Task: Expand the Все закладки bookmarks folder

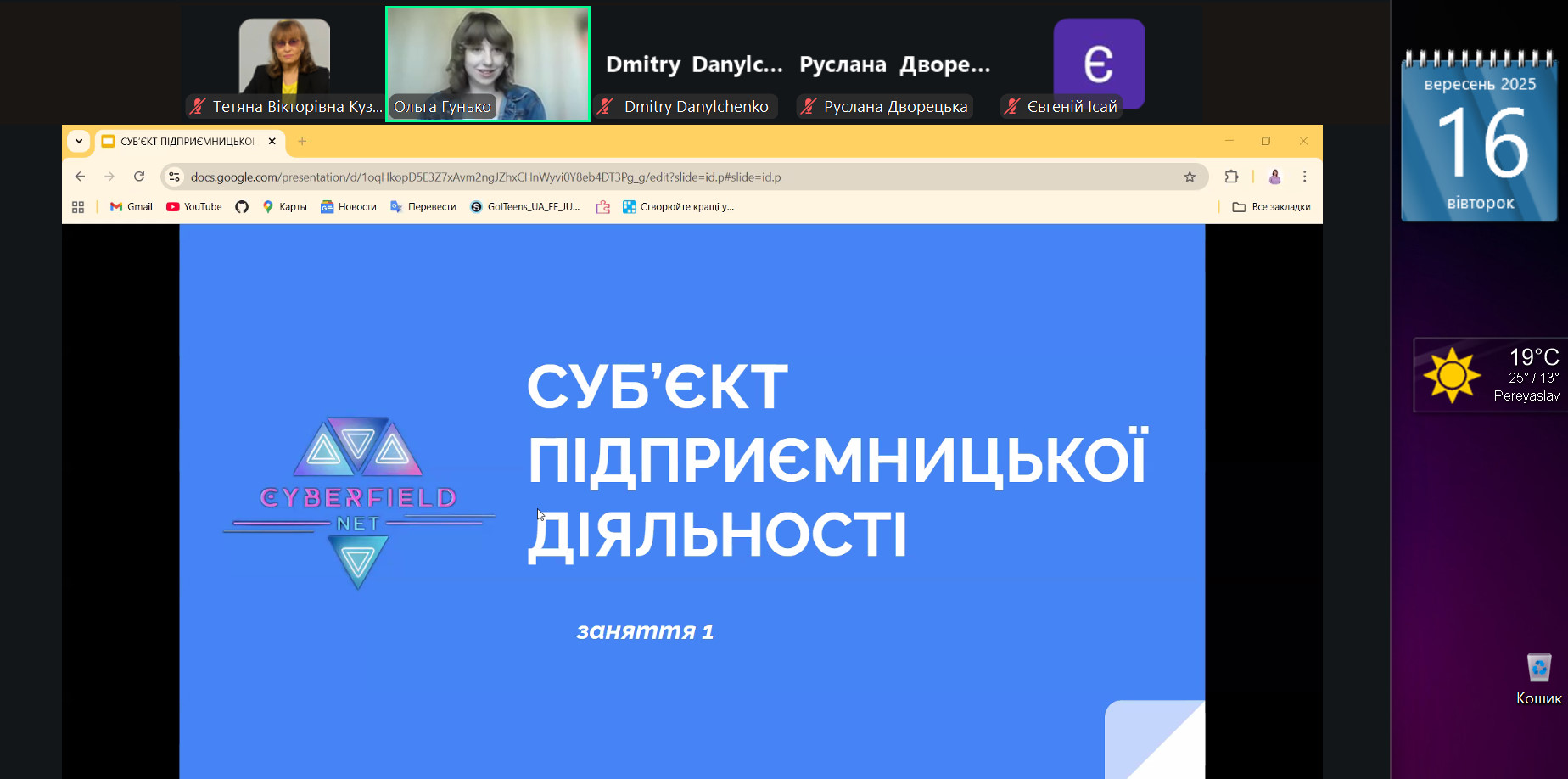Action: [x=1271, y=207]
